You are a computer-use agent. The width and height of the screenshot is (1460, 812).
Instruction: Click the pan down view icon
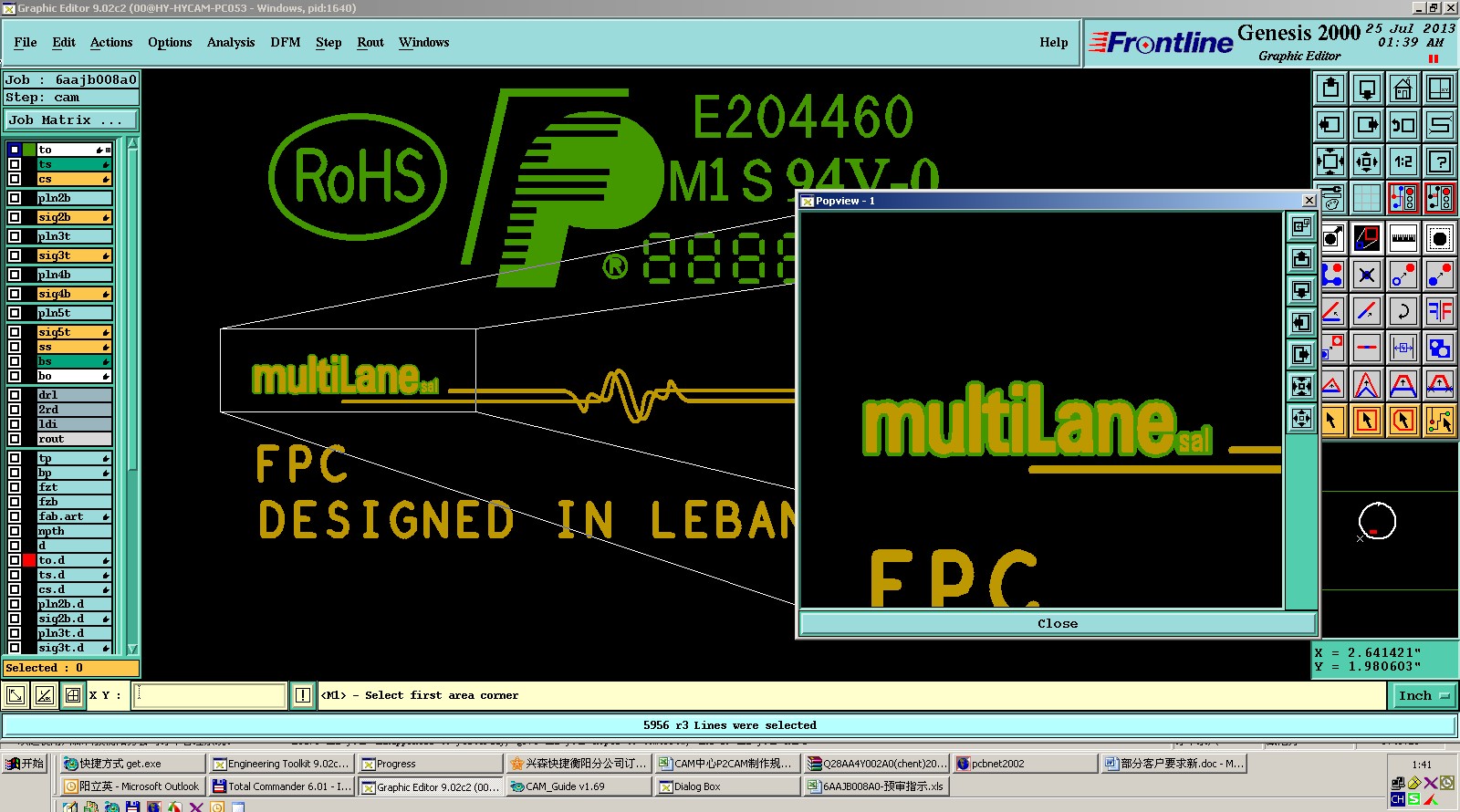point(1367,88)
